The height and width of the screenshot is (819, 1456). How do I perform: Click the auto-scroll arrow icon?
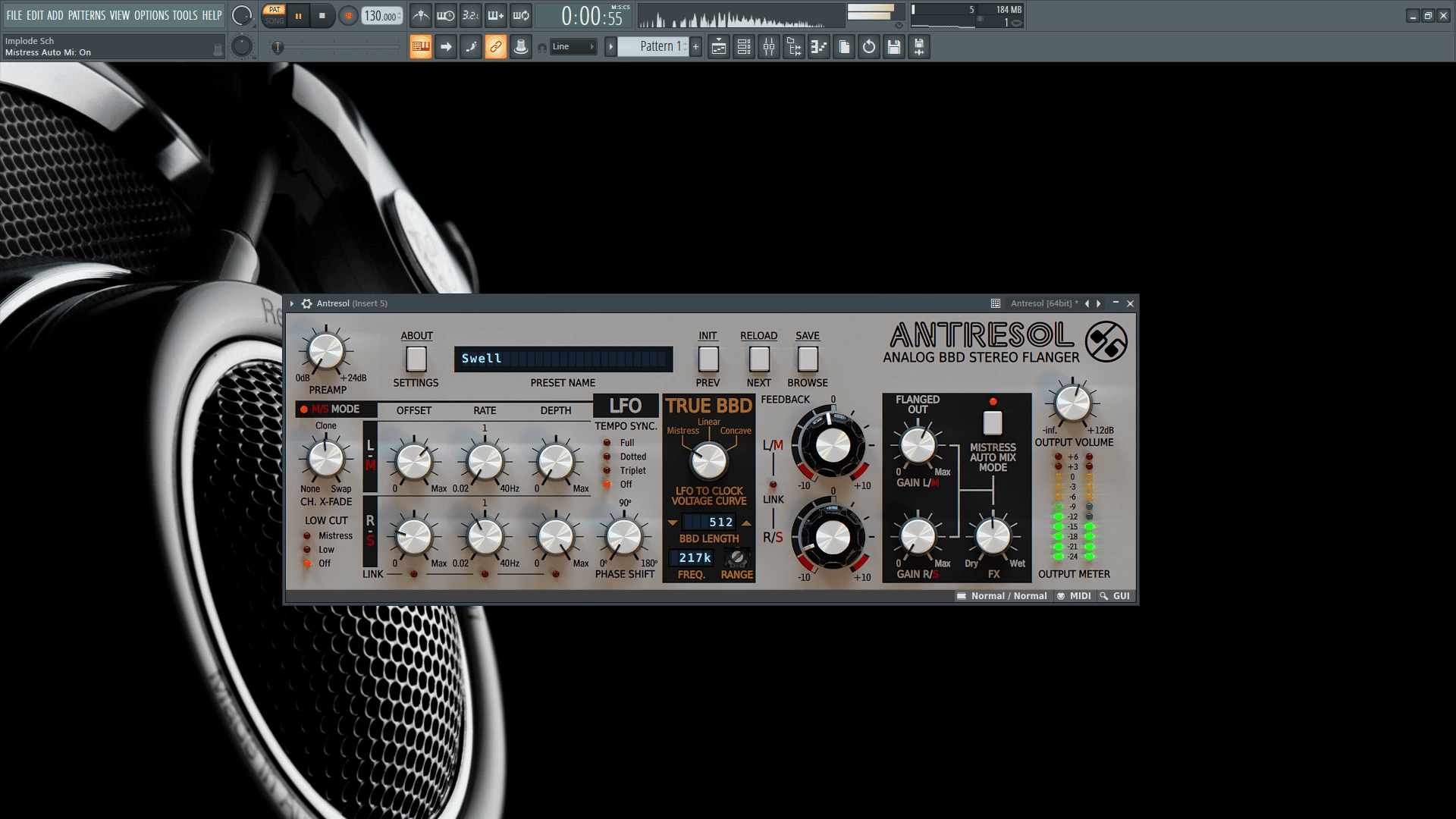coord(446,47)
